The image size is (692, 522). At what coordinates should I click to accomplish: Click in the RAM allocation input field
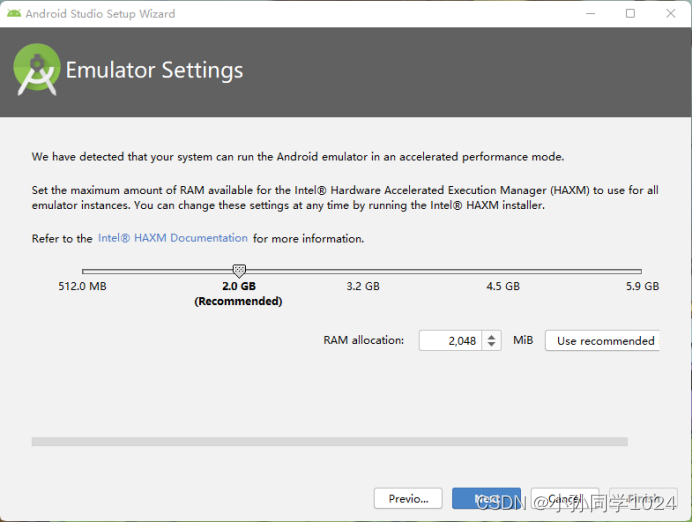[450, 341]
